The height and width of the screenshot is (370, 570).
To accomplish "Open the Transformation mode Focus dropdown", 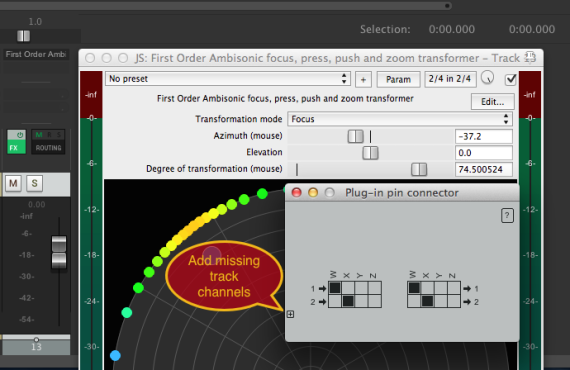I will 400,119.
